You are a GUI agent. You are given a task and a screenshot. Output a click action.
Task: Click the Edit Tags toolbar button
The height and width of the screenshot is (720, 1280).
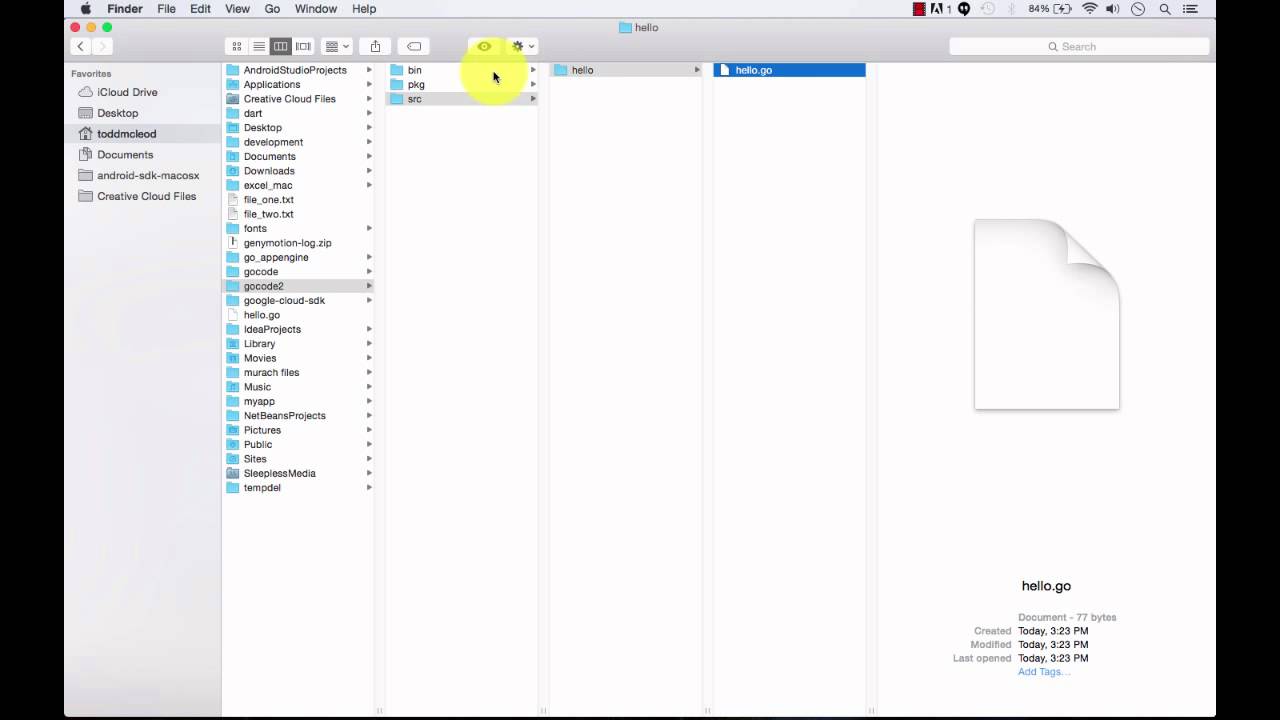click(x=414, y=46)
